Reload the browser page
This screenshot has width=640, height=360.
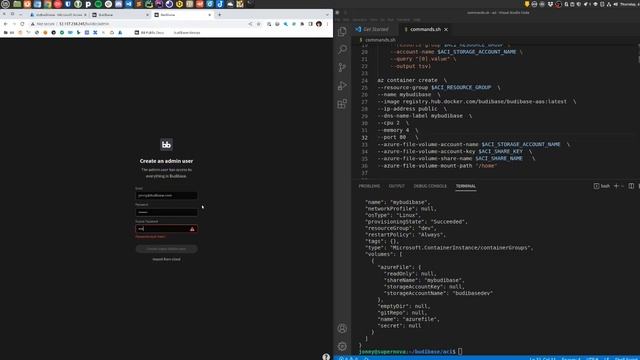(22, 24)
